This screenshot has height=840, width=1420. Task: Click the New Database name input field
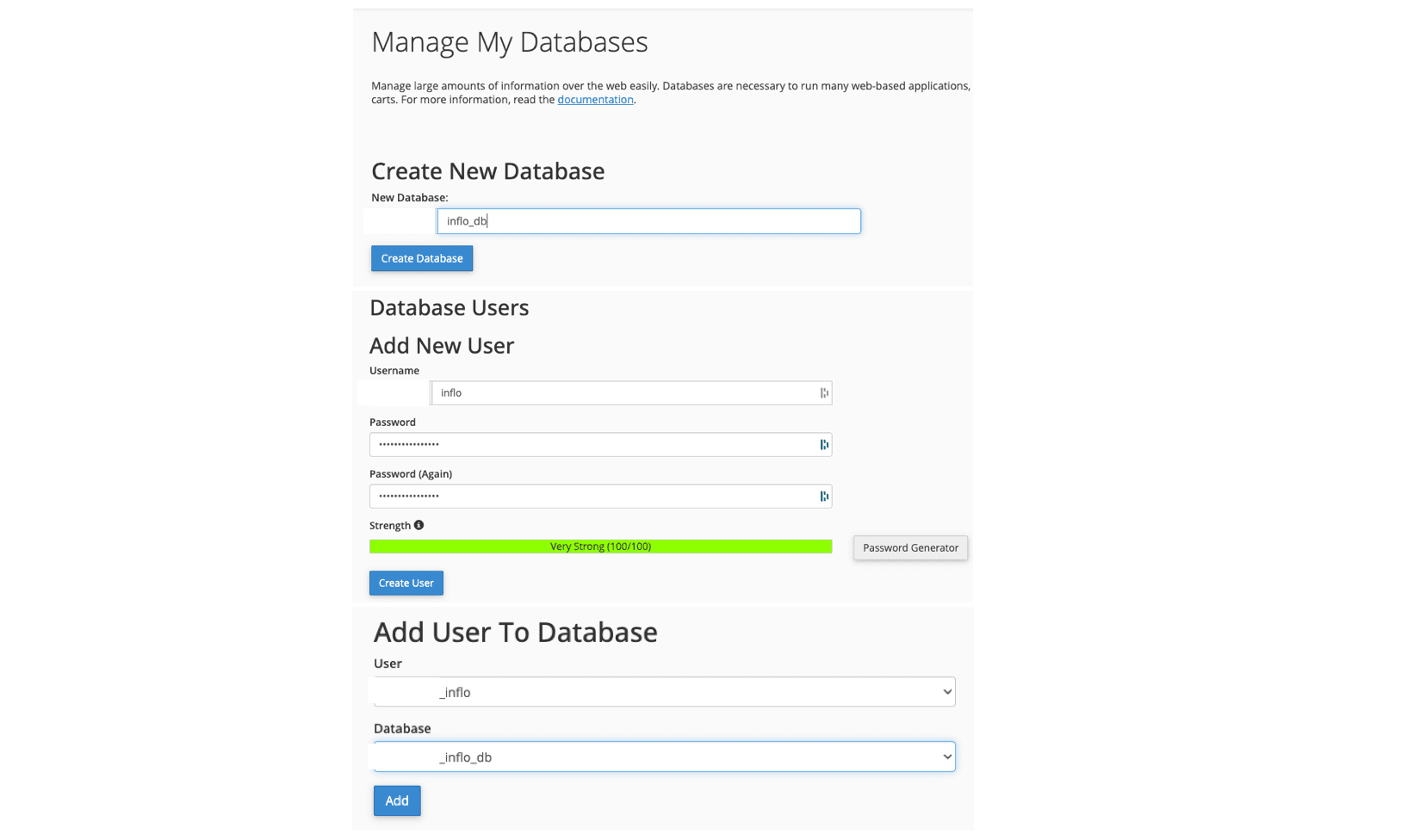coord(648,221)
